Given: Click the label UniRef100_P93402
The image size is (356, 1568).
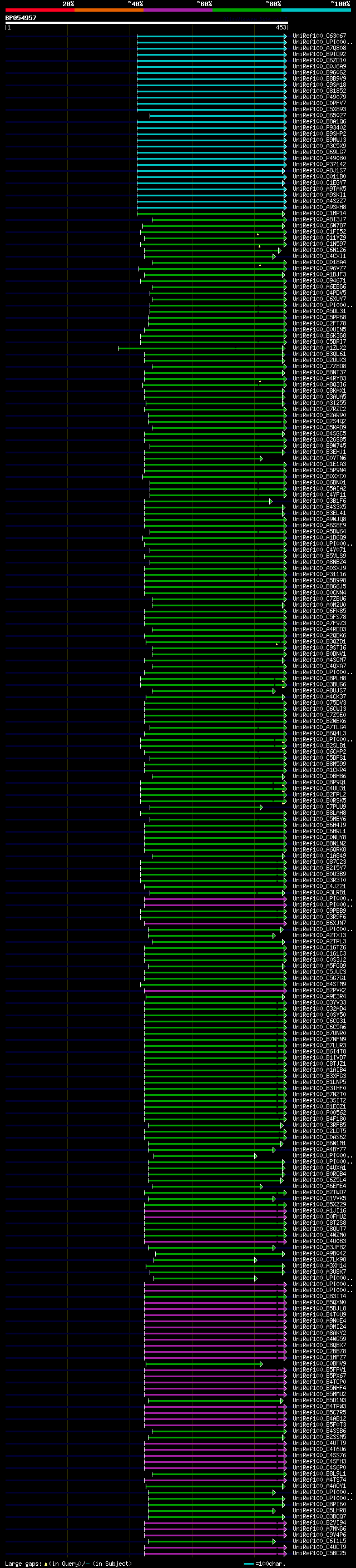Looking at the screenshot, I should pyautogui.click(x=319, y=128).
